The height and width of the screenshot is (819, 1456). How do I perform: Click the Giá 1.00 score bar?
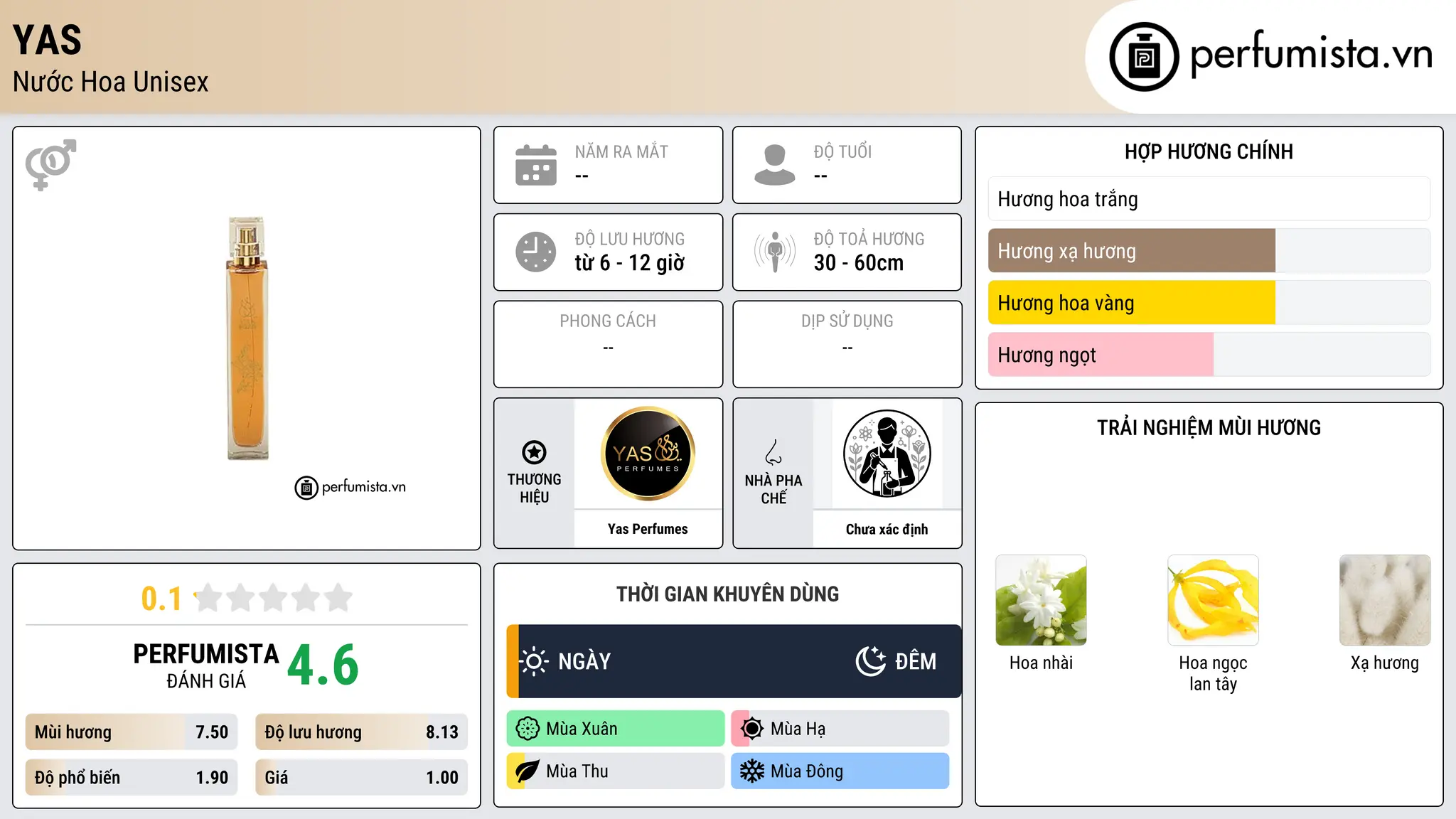coord(362,778)
